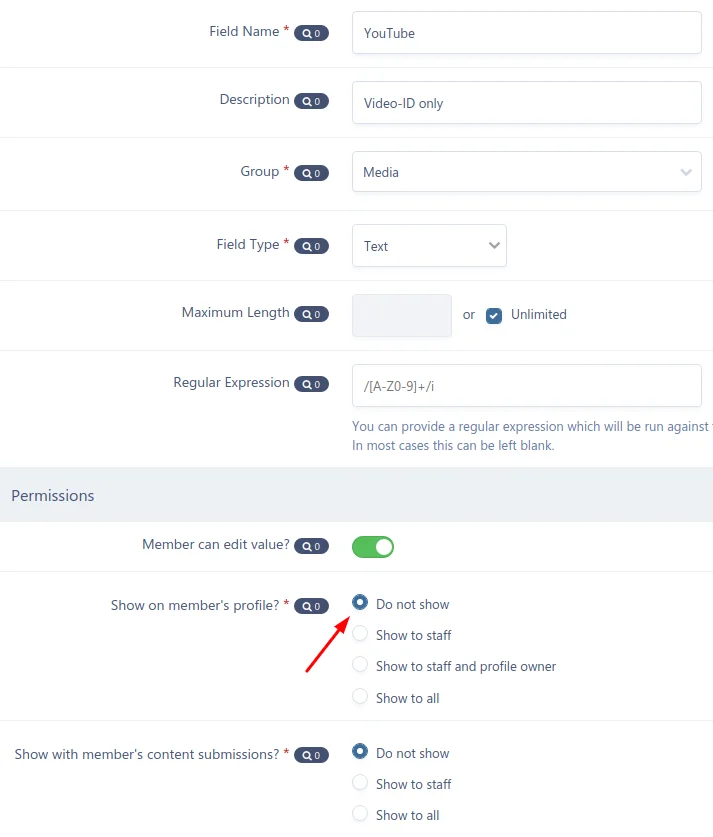Select profile option Show to staff
This screenshot has width=713, height=837.
360,635
